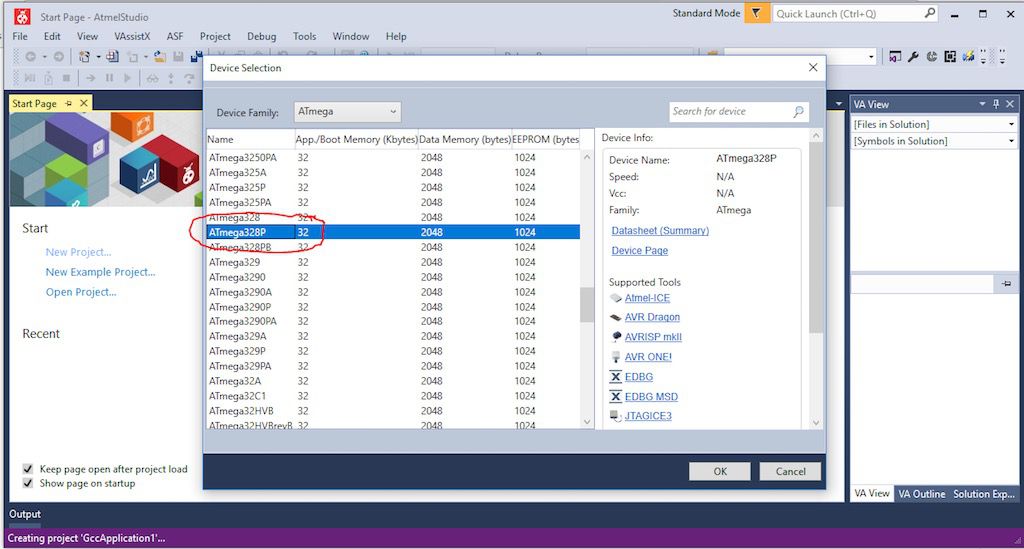Click the orange notification filter flag
Image resolution: width=1024 pixels, height=549 pixels.
coord(756,13)
